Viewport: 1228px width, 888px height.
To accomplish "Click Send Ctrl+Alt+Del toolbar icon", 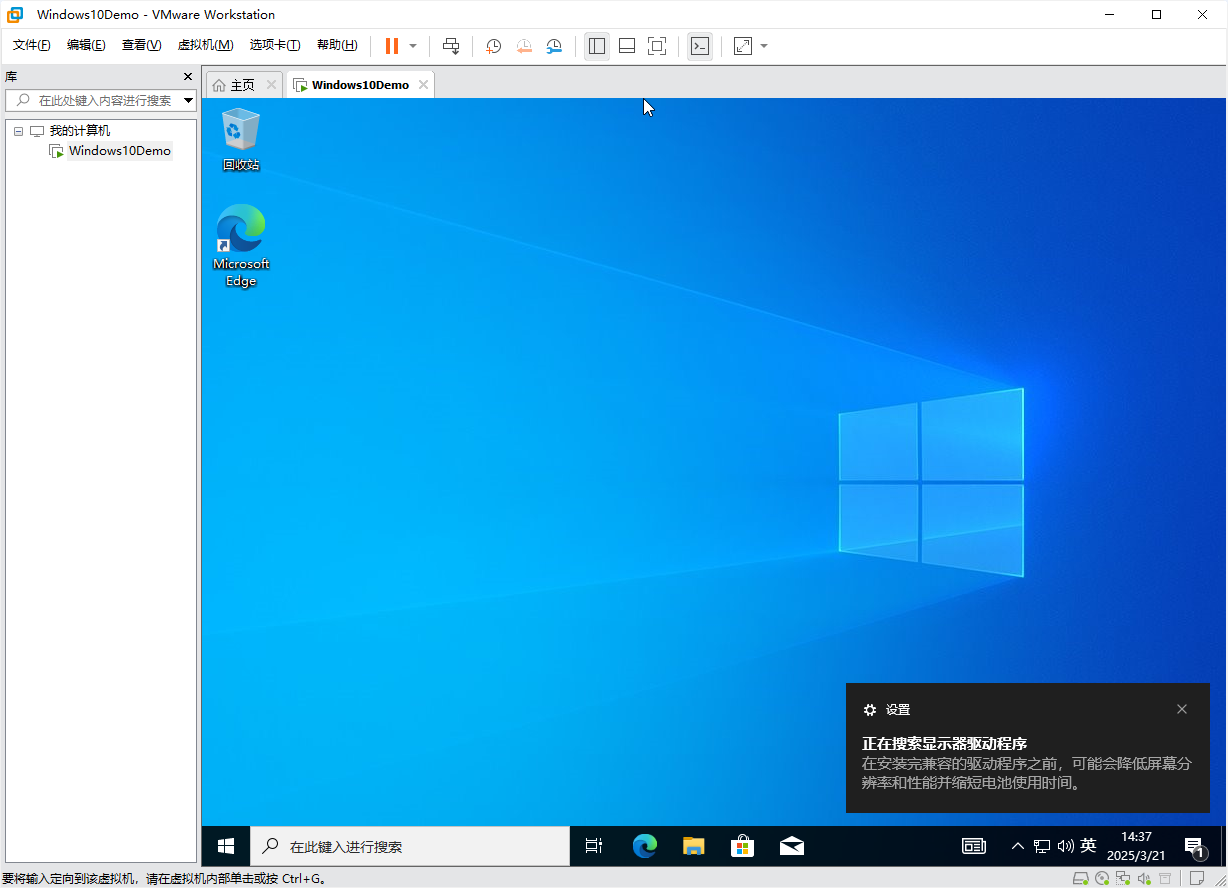I will (x=451, y=46).
